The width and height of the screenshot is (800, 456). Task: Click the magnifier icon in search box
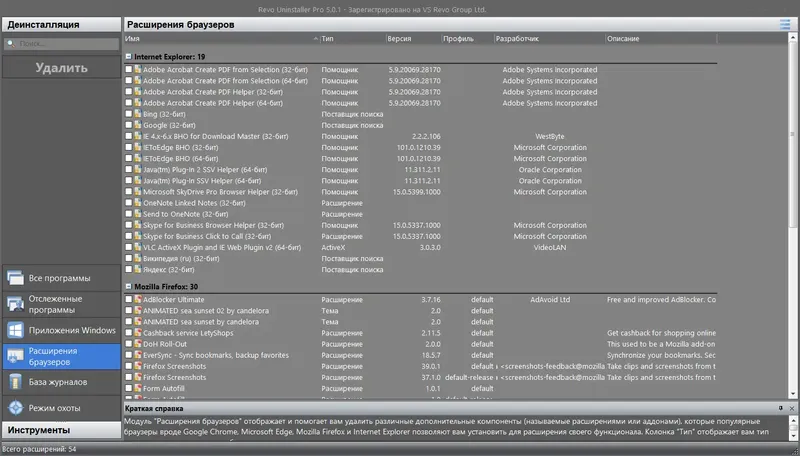pyautogui.click(x=11, y=44)
